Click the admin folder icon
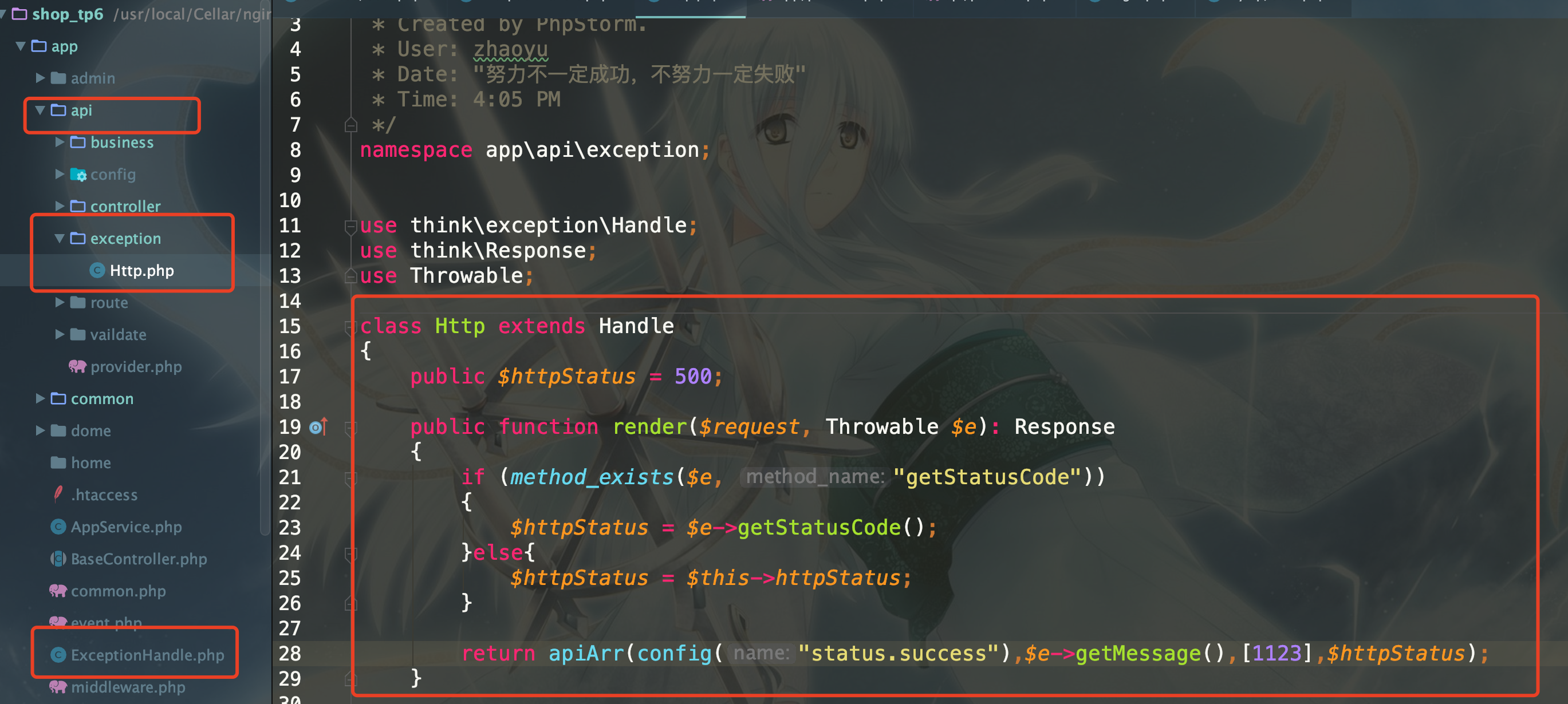 tap(58, 78)
